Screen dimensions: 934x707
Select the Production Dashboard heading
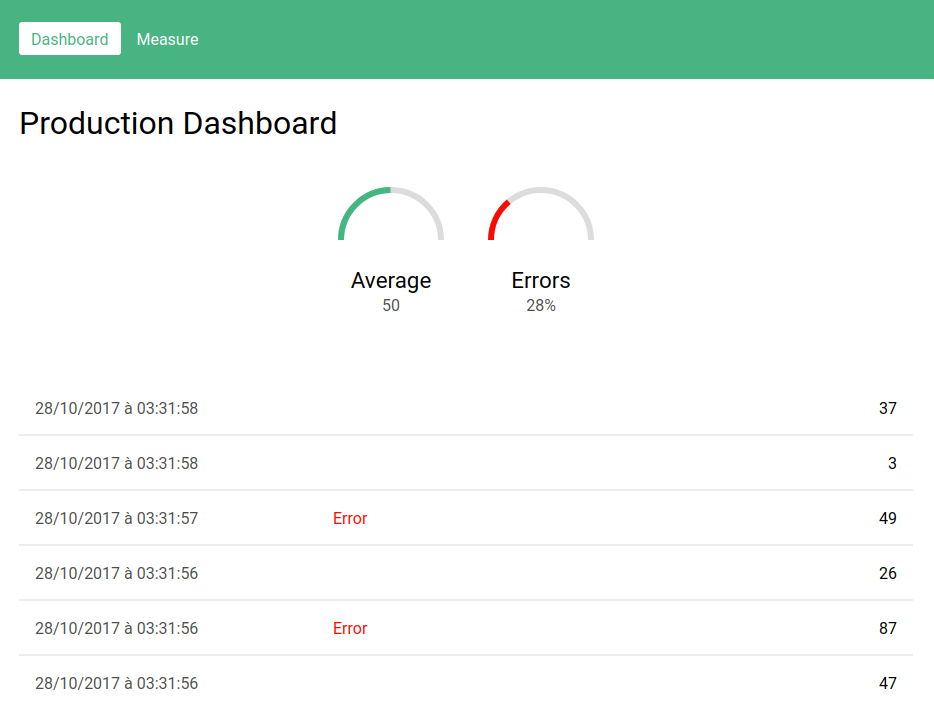click(178, 123)
